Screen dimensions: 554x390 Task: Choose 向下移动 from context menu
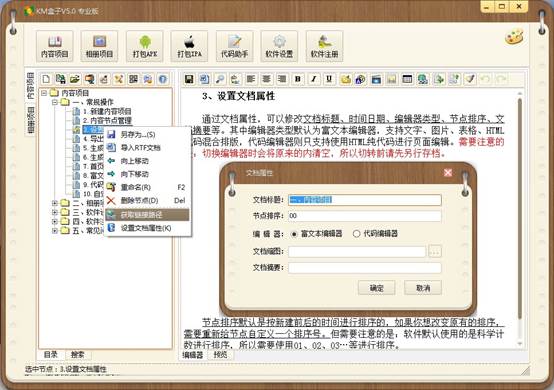pos(147,174)
